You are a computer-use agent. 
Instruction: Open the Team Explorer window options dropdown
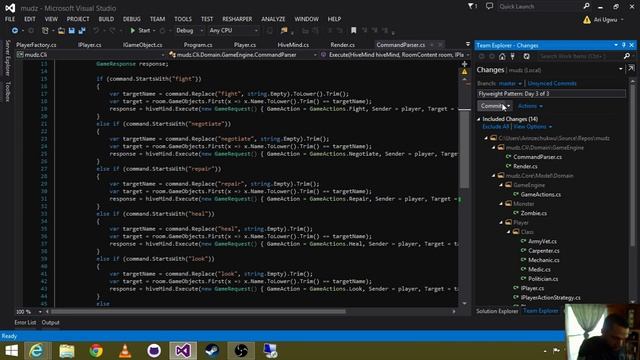point(616,45)
